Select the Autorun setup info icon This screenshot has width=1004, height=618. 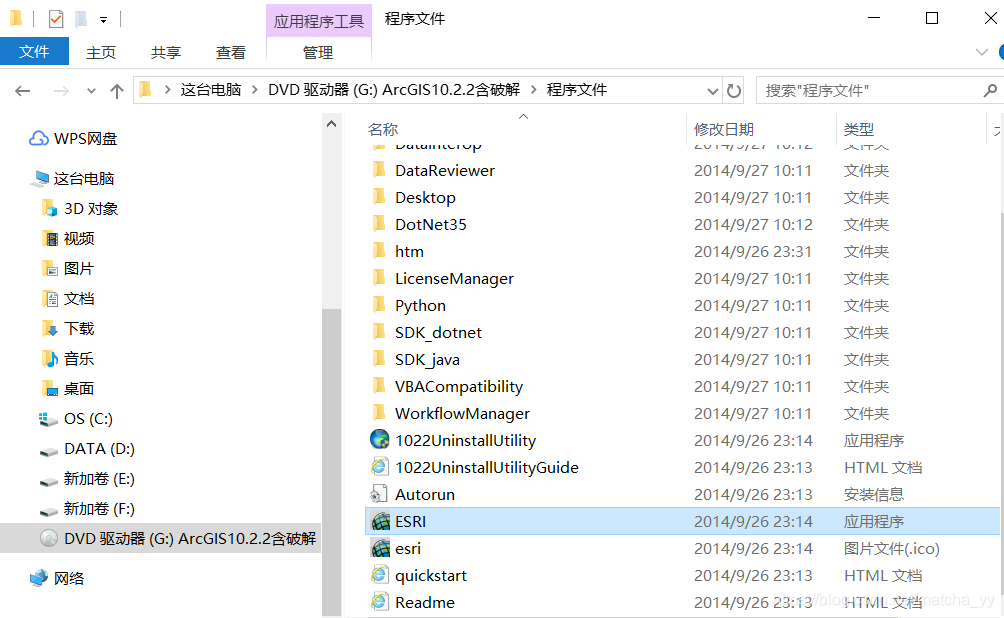[x=379, y=494]
